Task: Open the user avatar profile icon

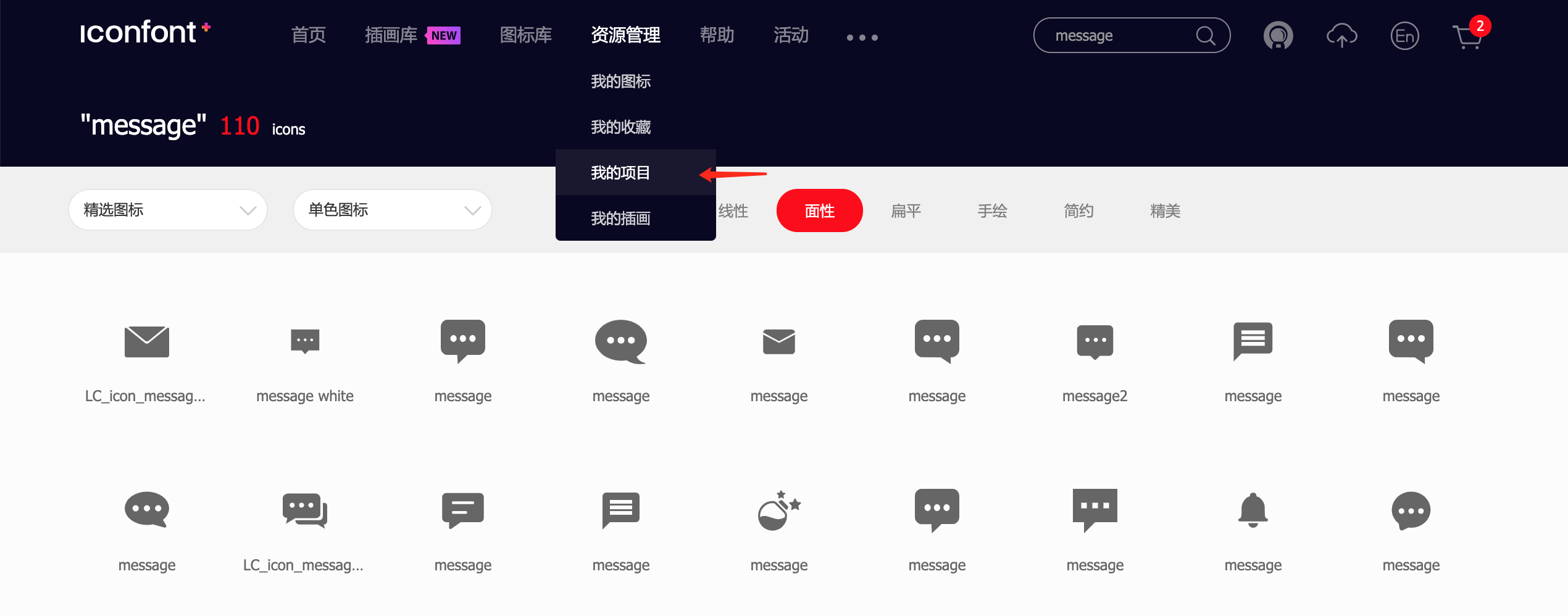Action: tap(1278, 36)
